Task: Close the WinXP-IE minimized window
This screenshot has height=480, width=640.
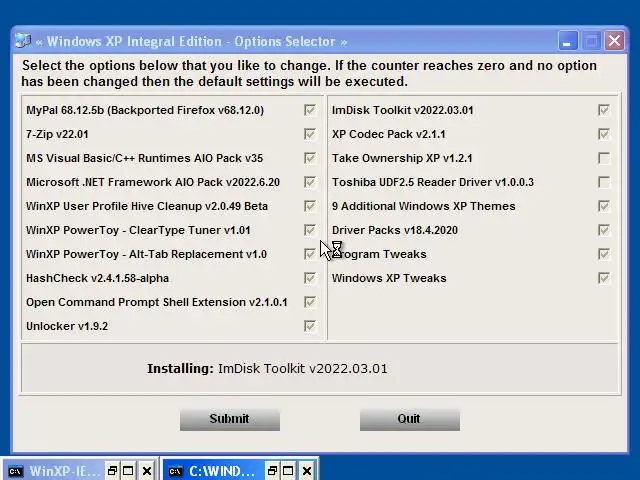Action: pyautogui.click(x=147, y=471)
